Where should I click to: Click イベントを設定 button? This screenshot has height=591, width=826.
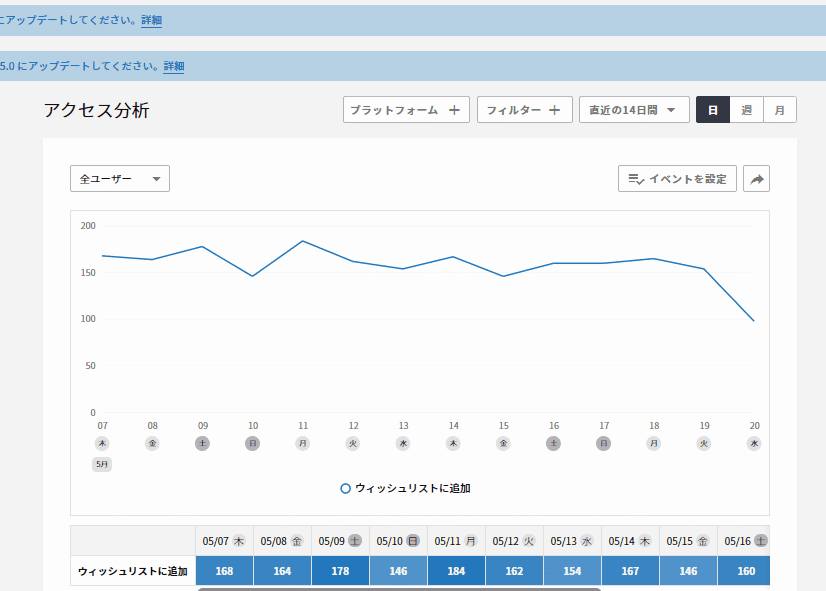tap(677, 179)
